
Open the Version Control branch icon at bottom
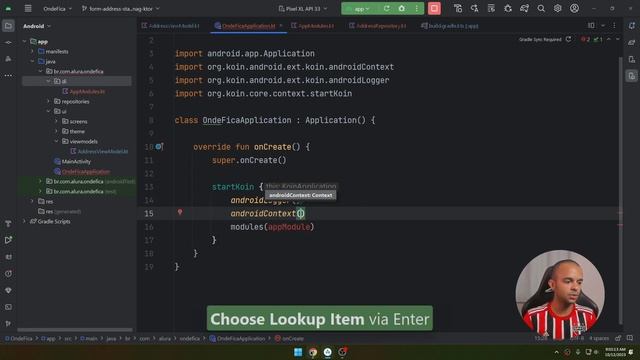[8, 324]
